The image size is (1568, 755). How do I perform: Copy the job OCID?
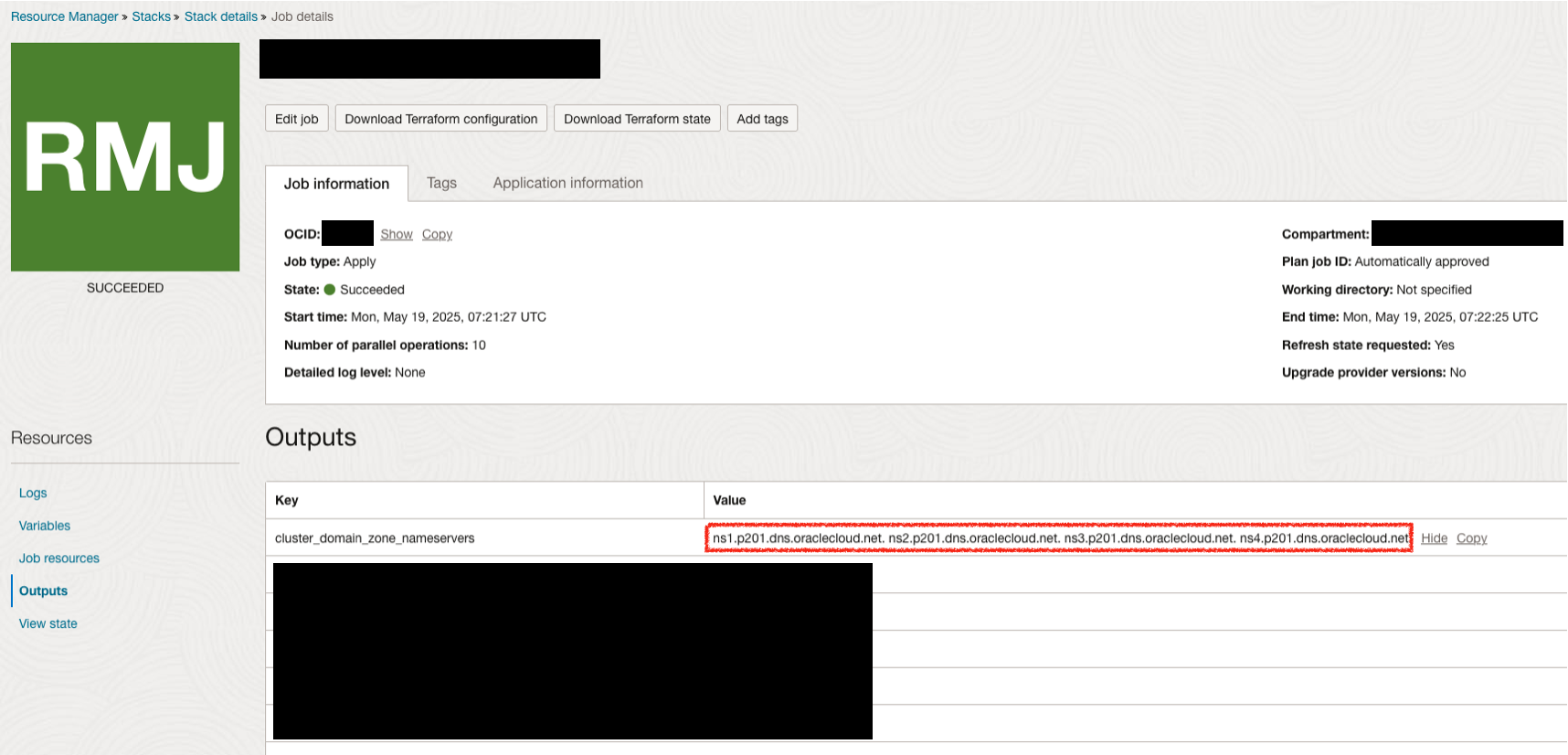437,234
